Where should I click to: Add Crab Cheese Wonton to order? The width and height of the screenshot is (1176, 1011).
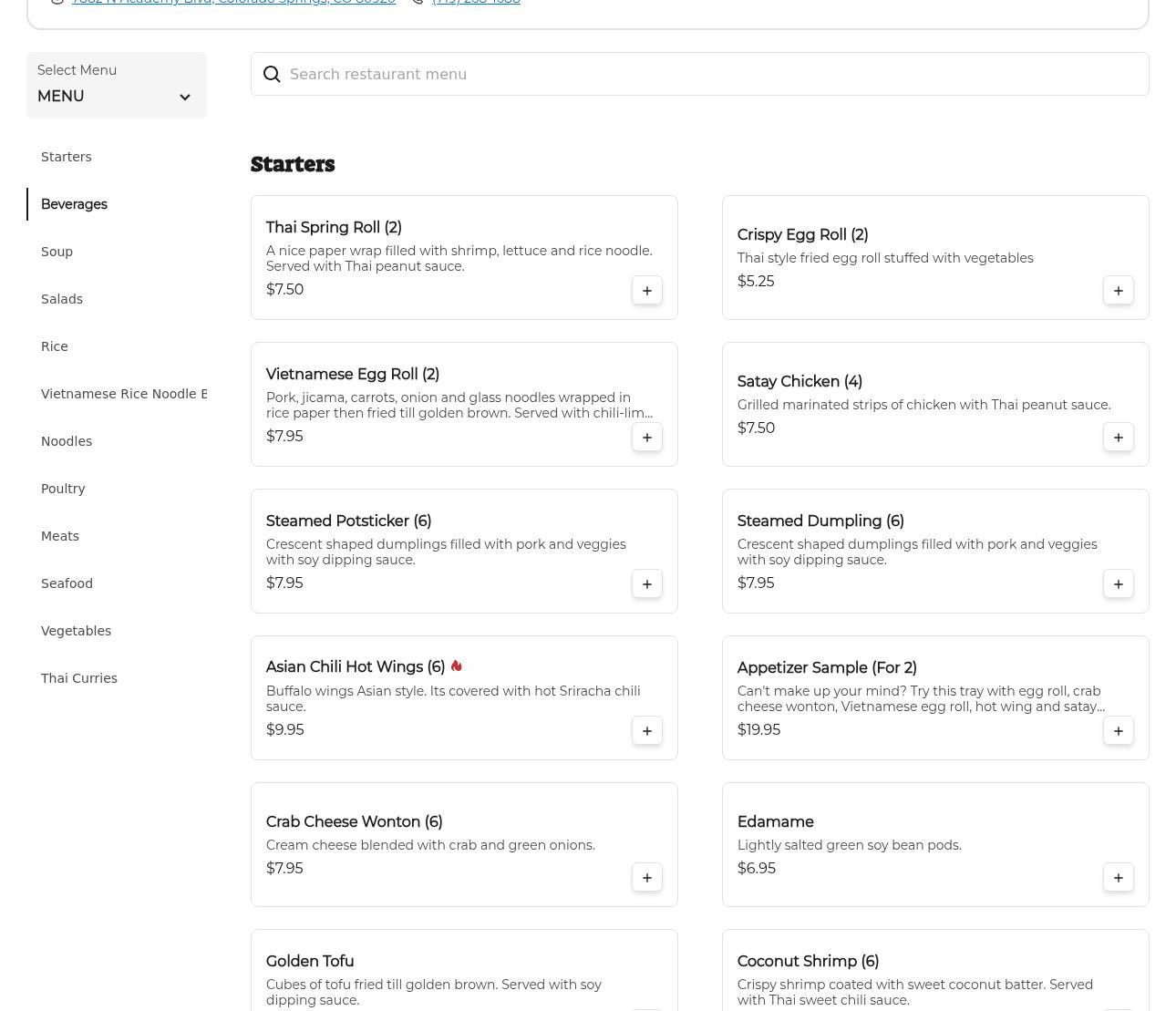coord(646,878)
